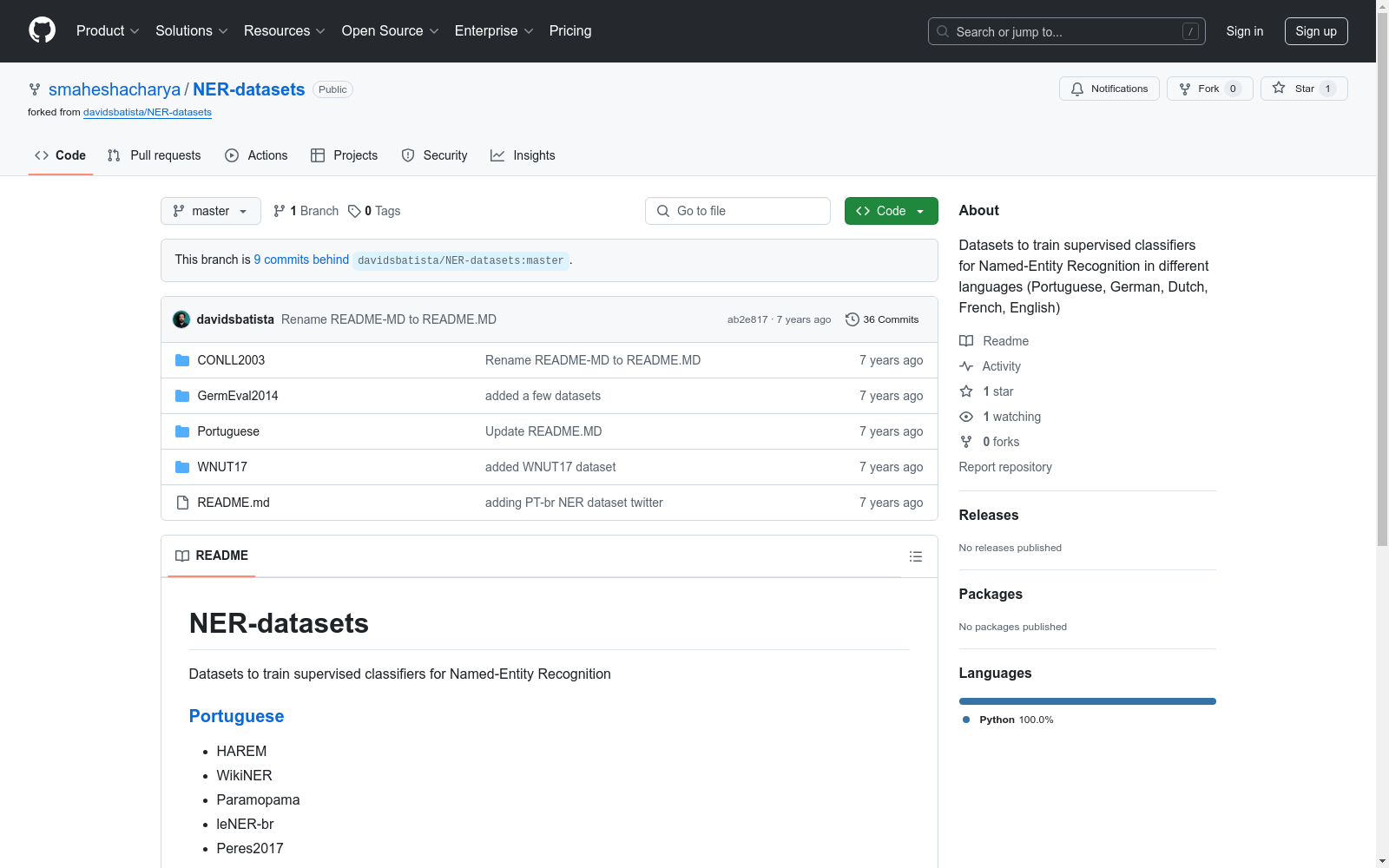The height and width of the screenshot is (868, 1389).
Task: Click the GermEval2014 folder icon
Action: (x=182, y=396)
